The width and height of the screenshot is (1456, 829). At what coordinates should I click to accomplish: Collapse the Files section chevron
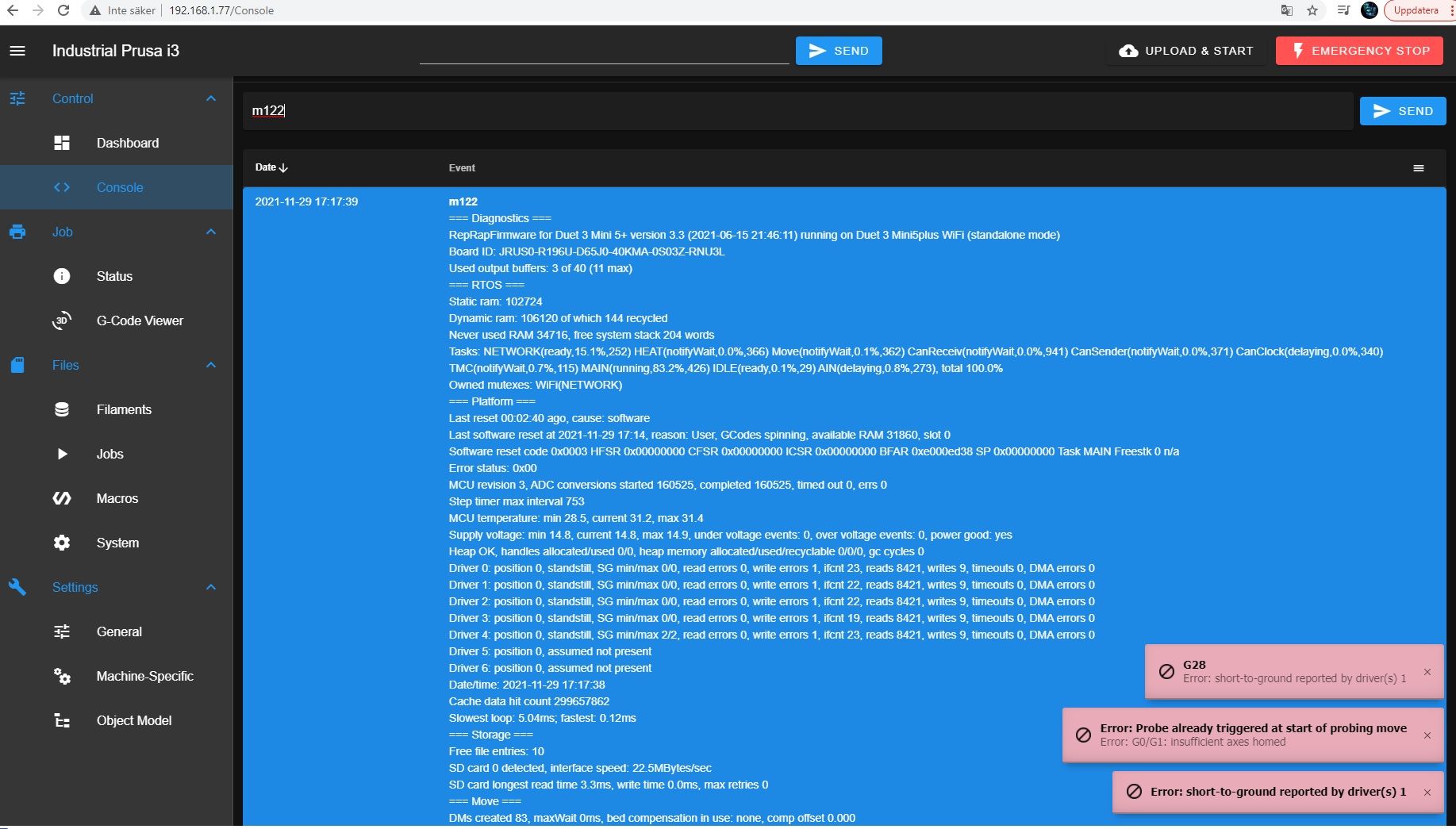click(211, 365)
